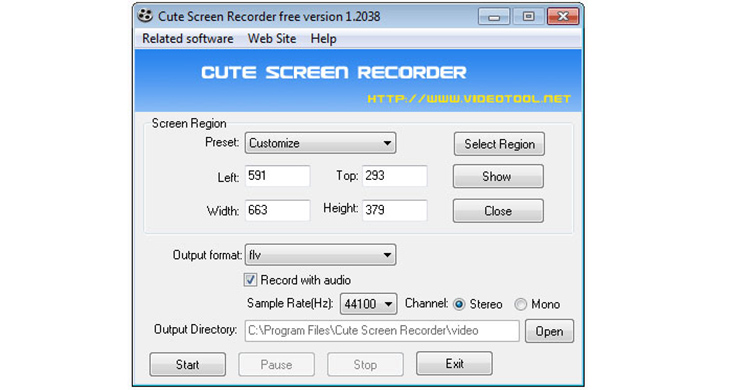
Task: Click the Output Directory path field
Action: (x=382, y=331)
